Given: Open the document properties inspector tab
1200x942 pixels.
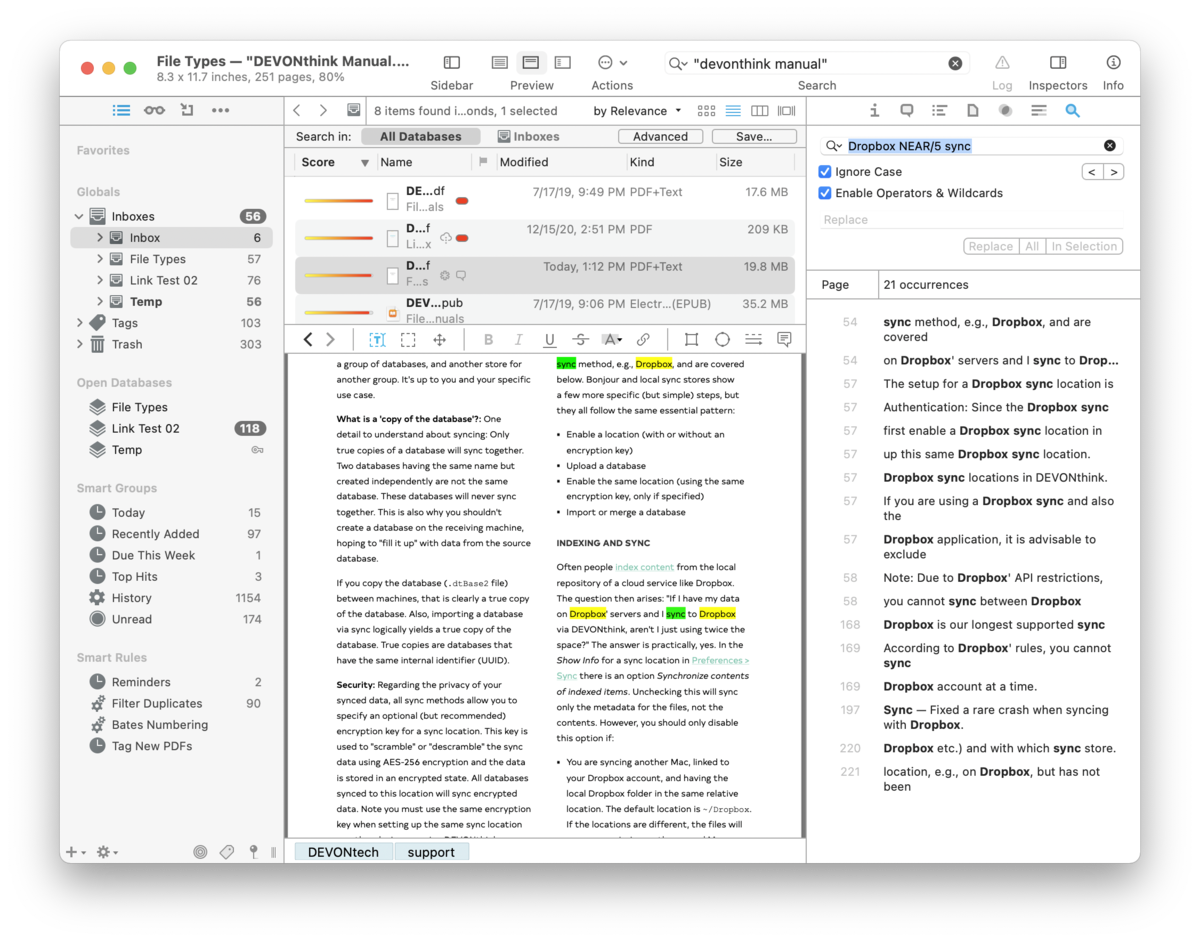Looking at the screenshot, I should (x=972, y=111).
